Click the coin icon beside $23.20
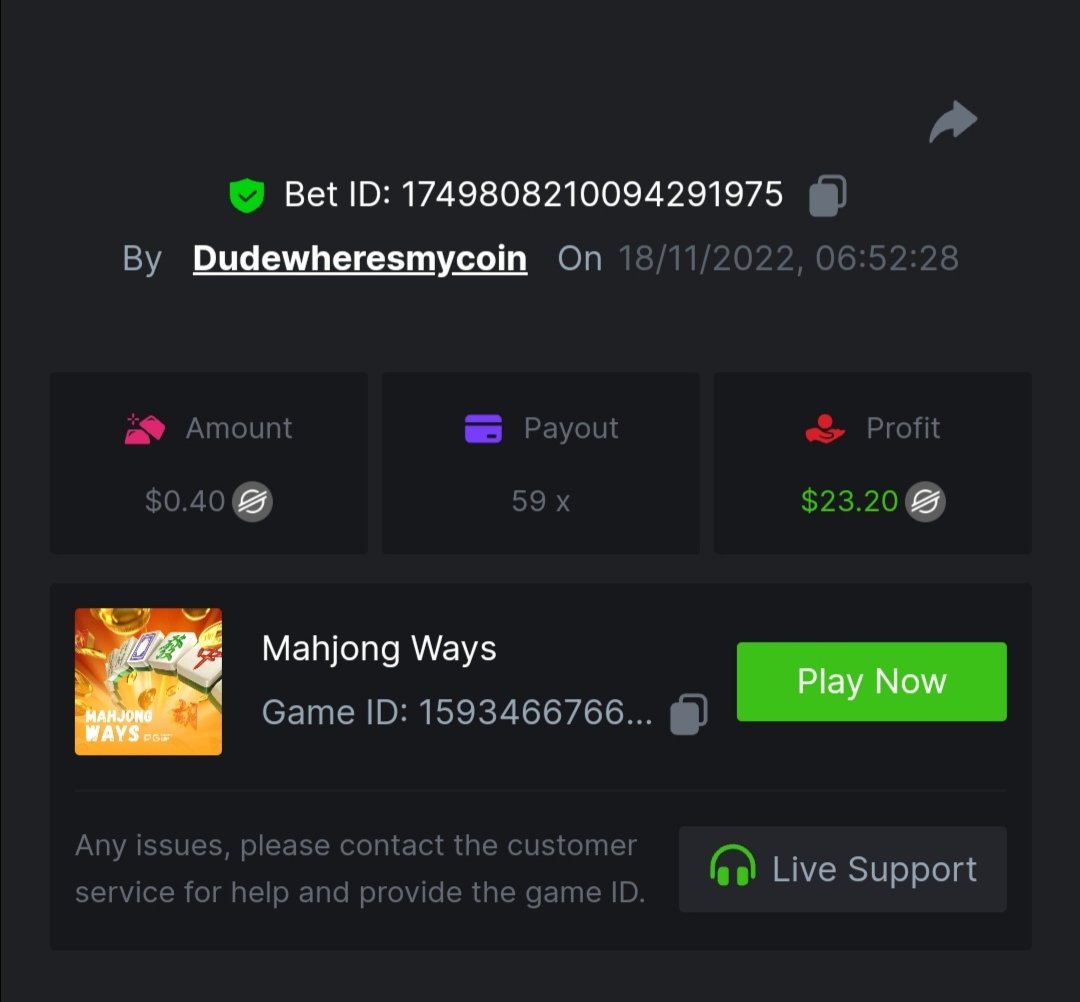This screenshot has width=1080, height=1002. 925,501
